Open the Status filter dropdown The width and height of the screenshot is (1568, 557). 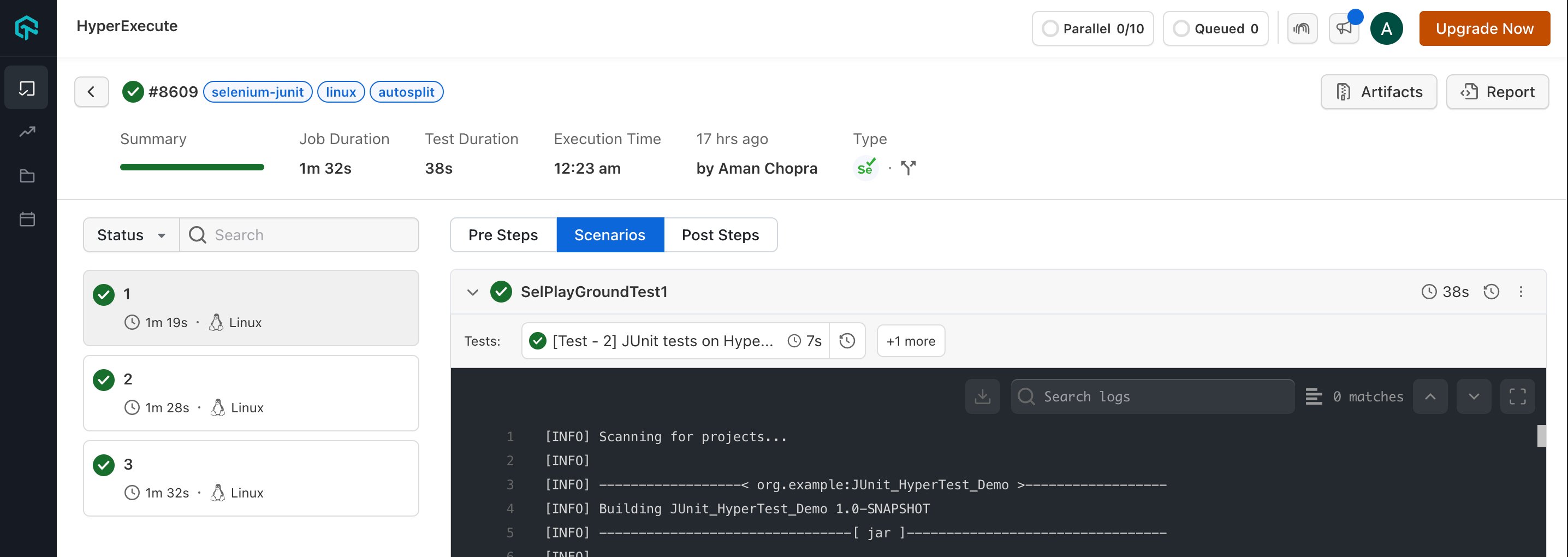pos(131,235)
